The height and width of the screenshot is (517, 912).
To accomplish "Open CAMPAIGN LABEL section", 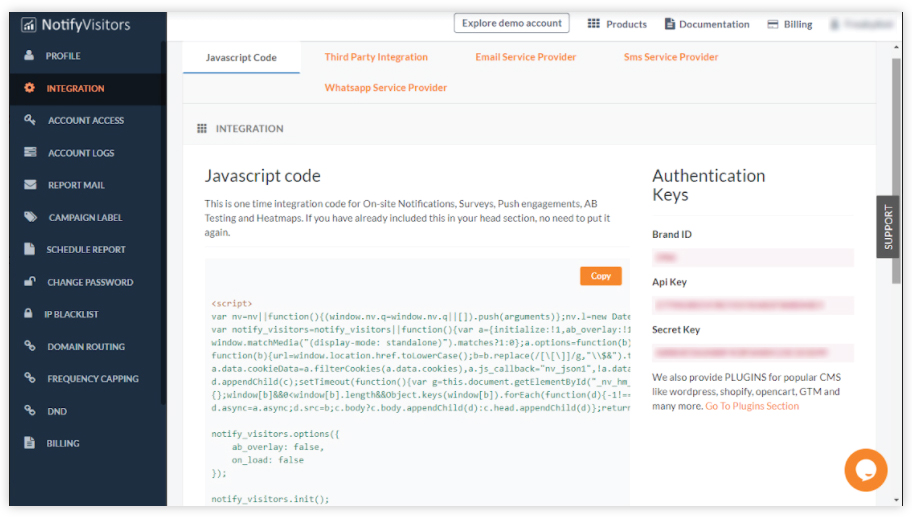I will point(88,218).
